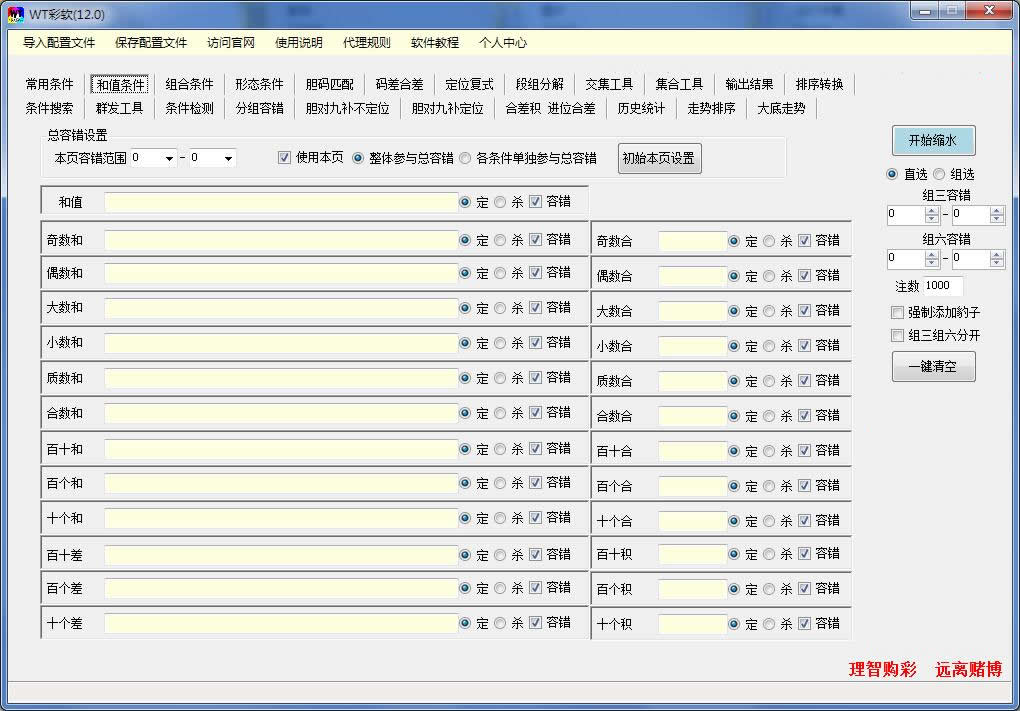Open the second 容错范围 dropdown
This screenshot has width=1020, height=711.
[x=228, y=158]
